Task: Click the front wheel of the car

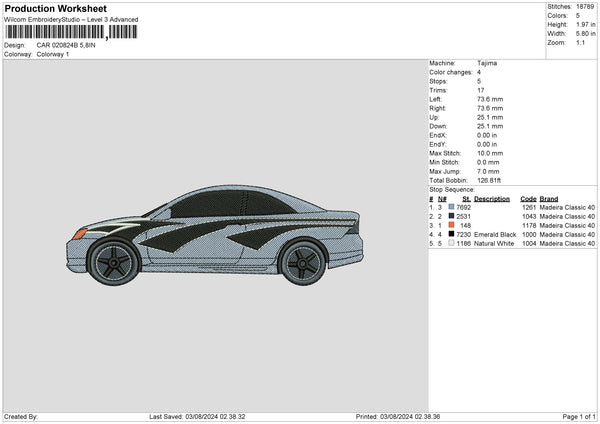Action: (x=111, y=261)
